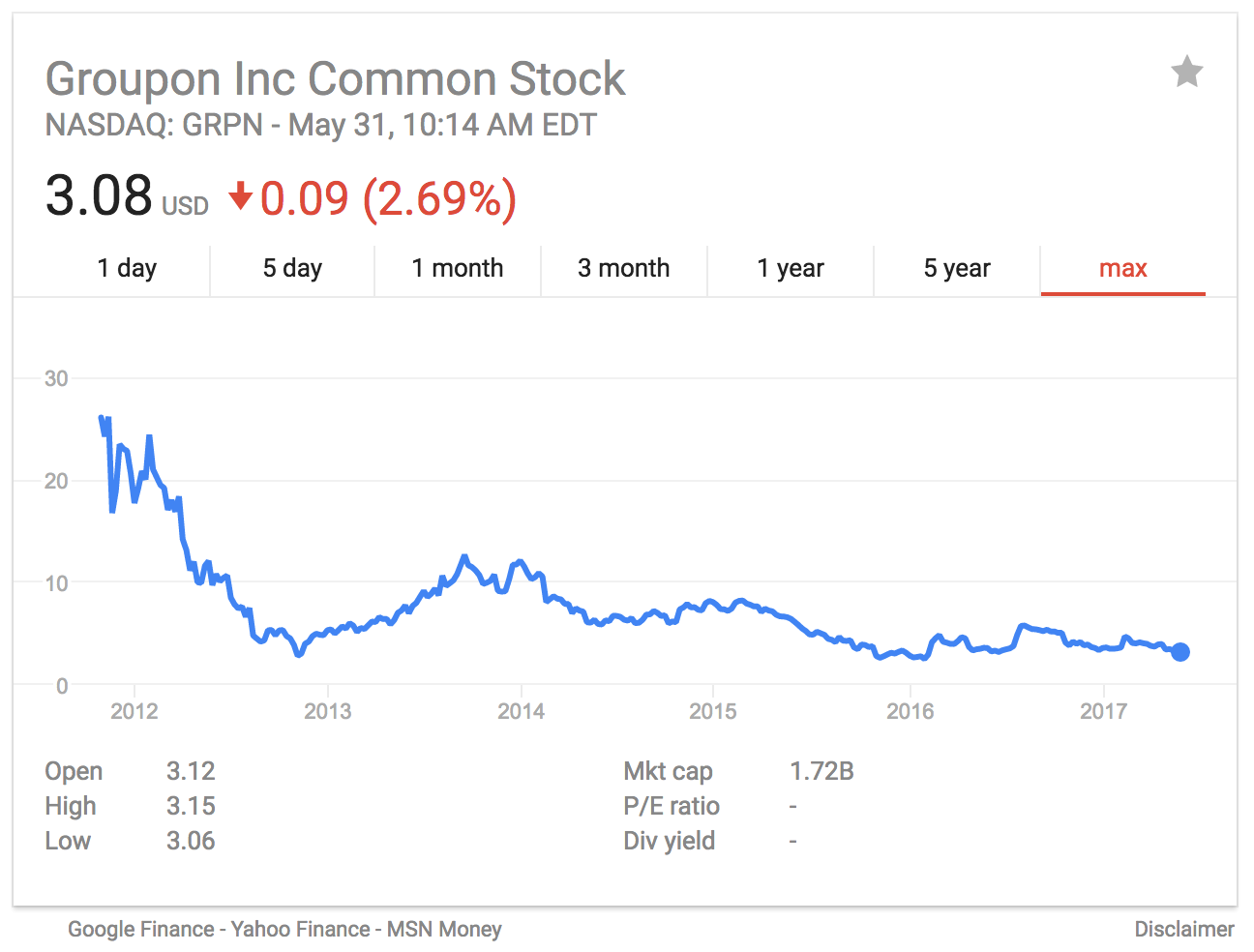Switch to the 1 day tab
Viewport: 1254px width, 952px height.
coord(127,268)
